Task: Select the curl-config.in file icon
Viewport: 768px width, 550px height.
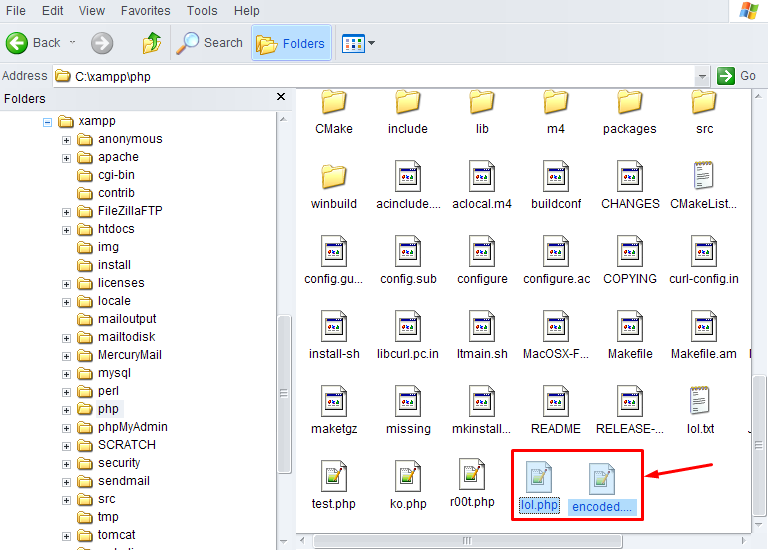Action: tap(704, 251)
